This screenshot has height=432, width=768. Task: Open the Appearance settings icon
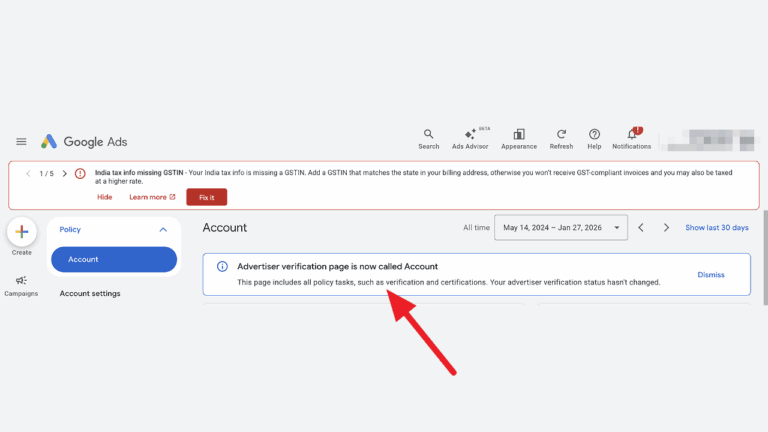tap(519, 139)
